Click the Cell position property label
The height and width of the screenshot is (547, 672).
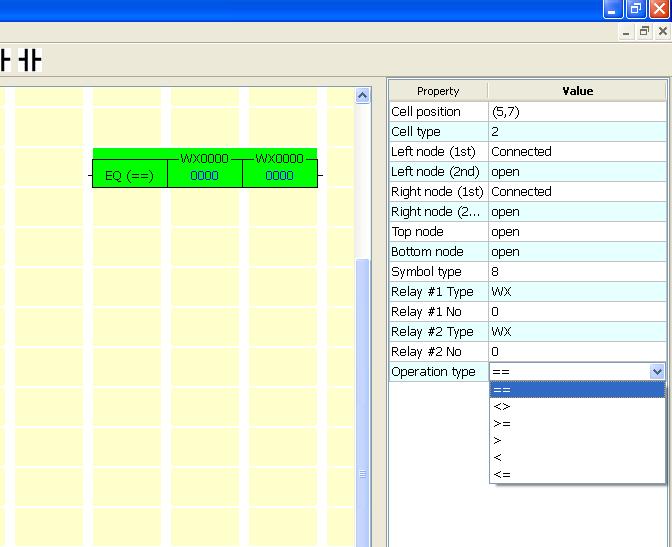[426, 111]
